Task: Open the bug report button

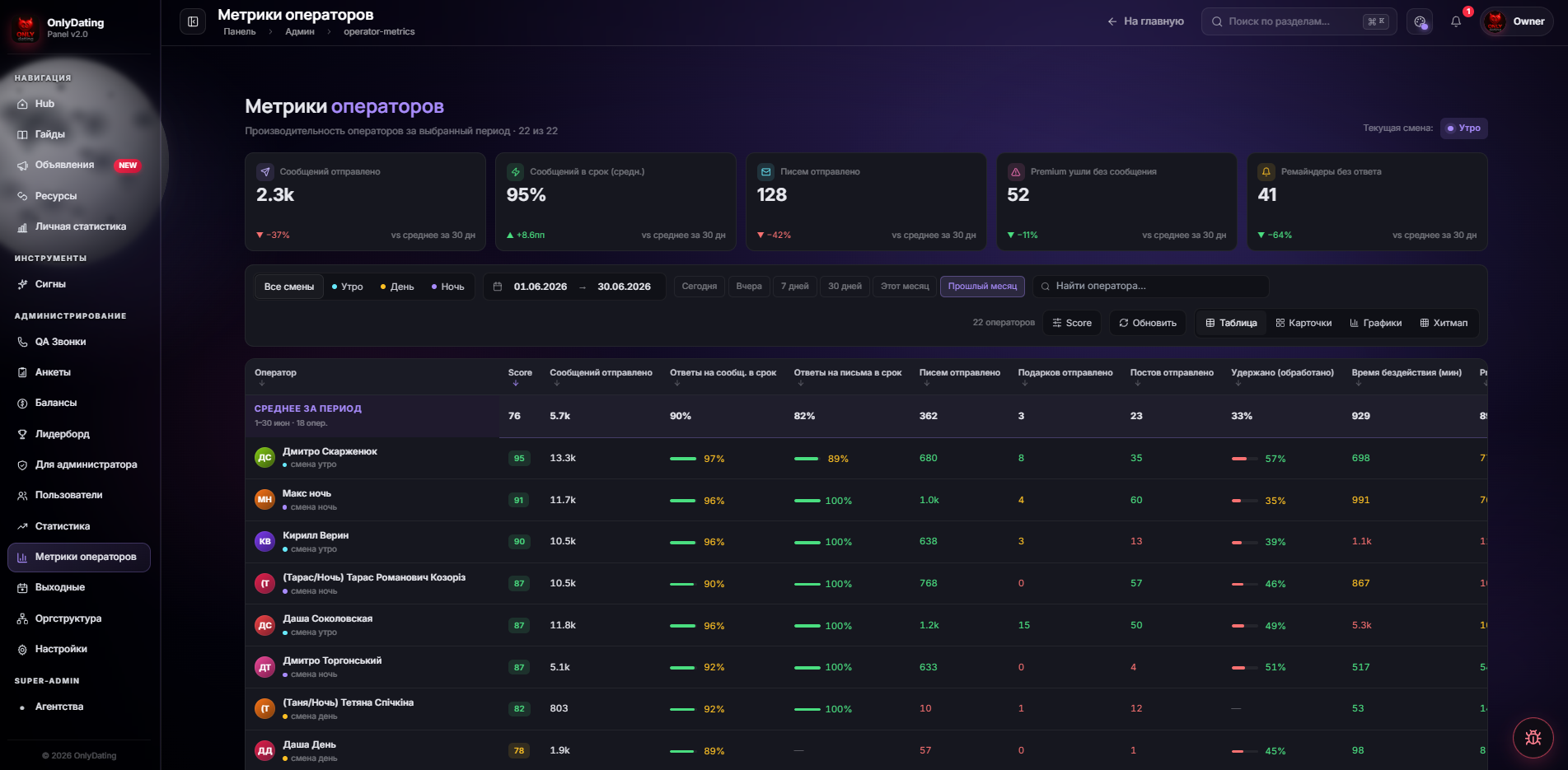Action: tap(1533, 737)
